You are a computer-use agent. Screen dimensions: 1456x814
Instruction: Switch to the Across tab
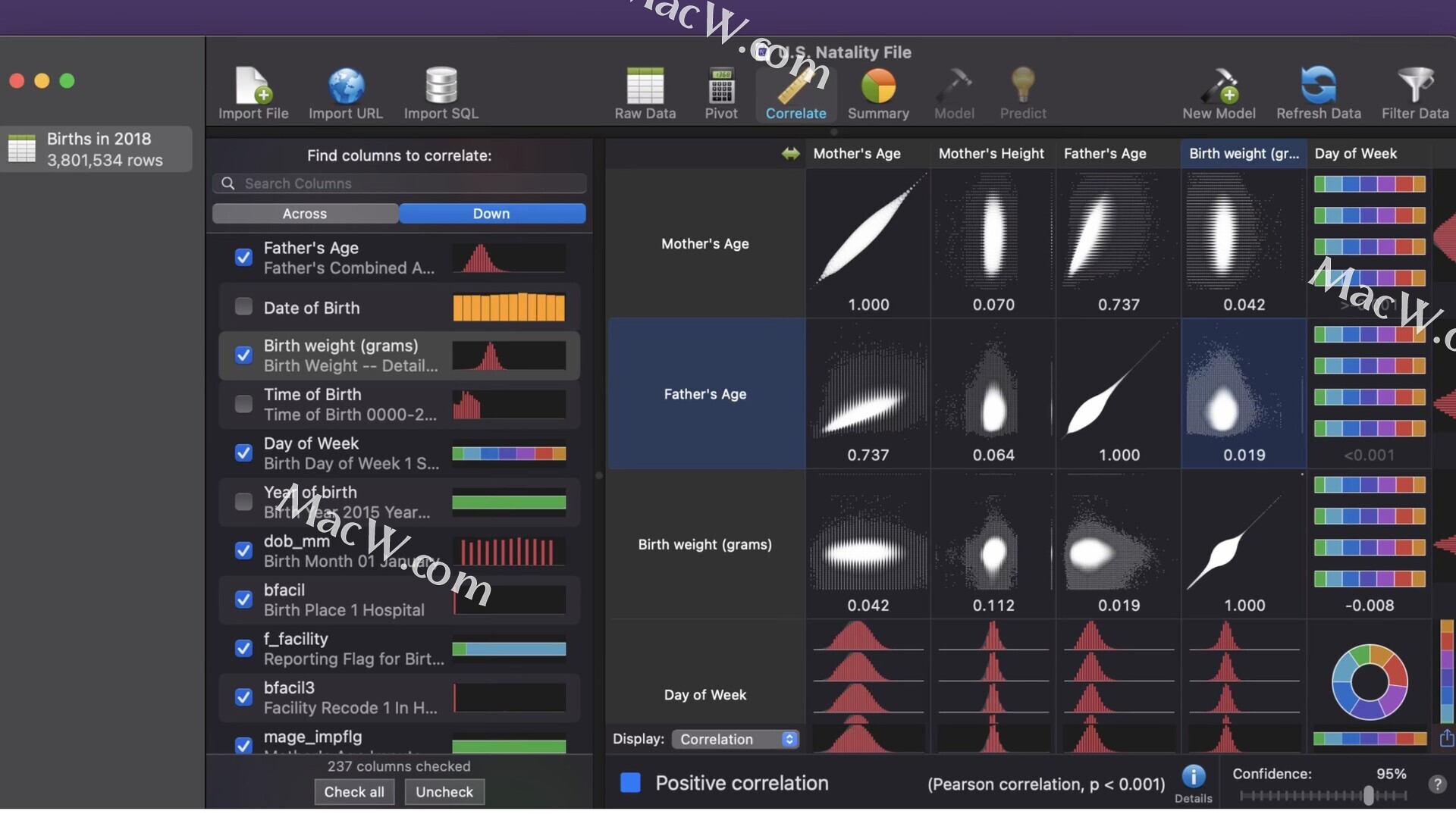[305, 214]
